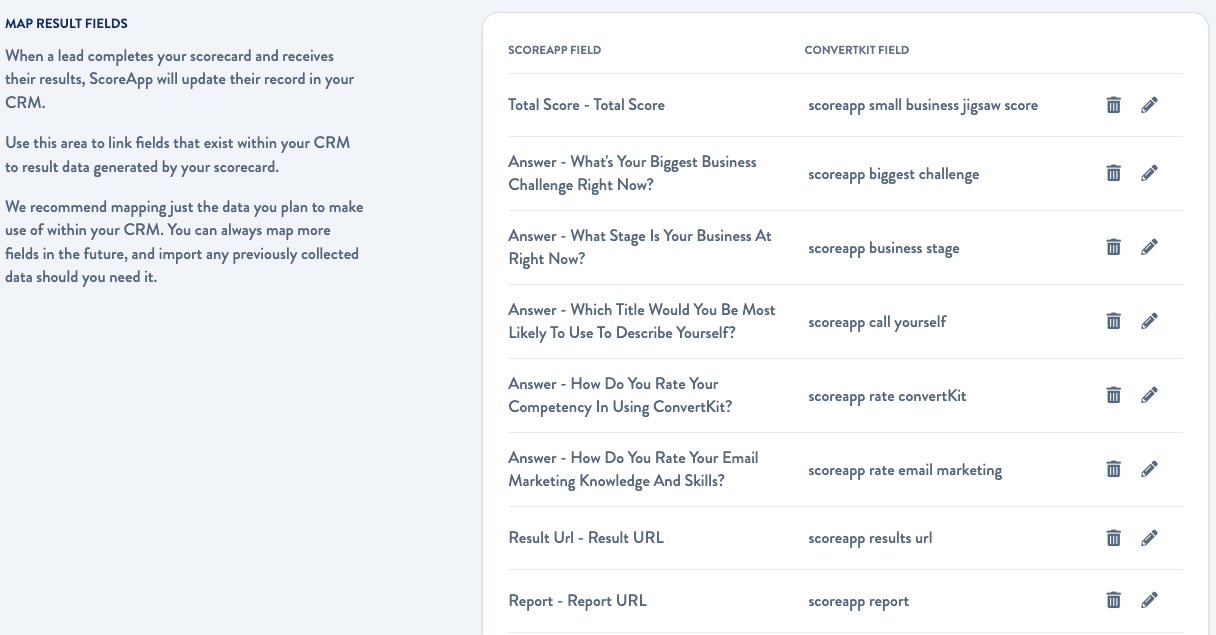Edit the Report URL mapping
The image size is (1216, 635).
(1149, 600)
